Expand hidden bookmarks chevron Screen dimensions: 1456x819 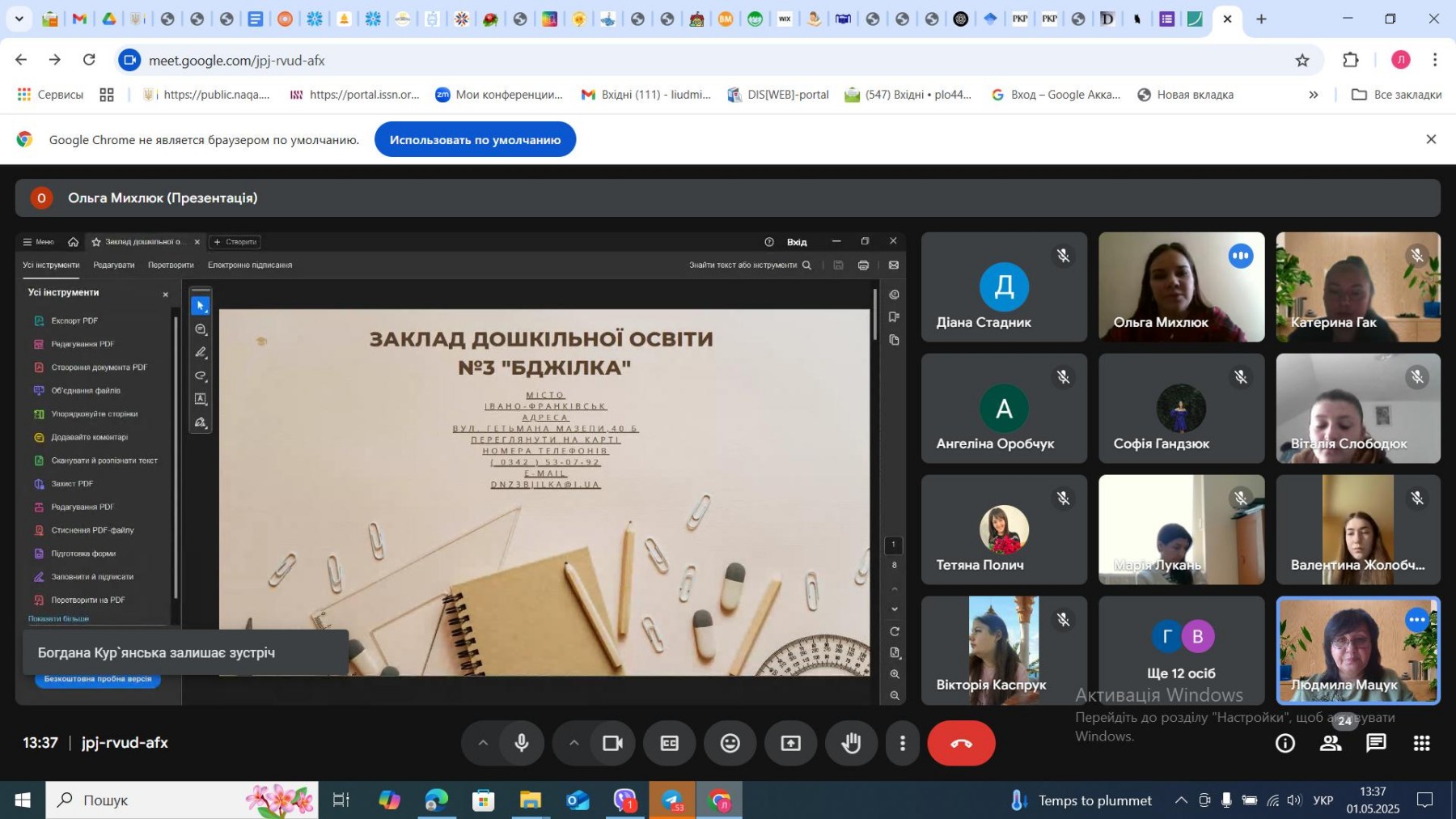(x=1314, y=95)
